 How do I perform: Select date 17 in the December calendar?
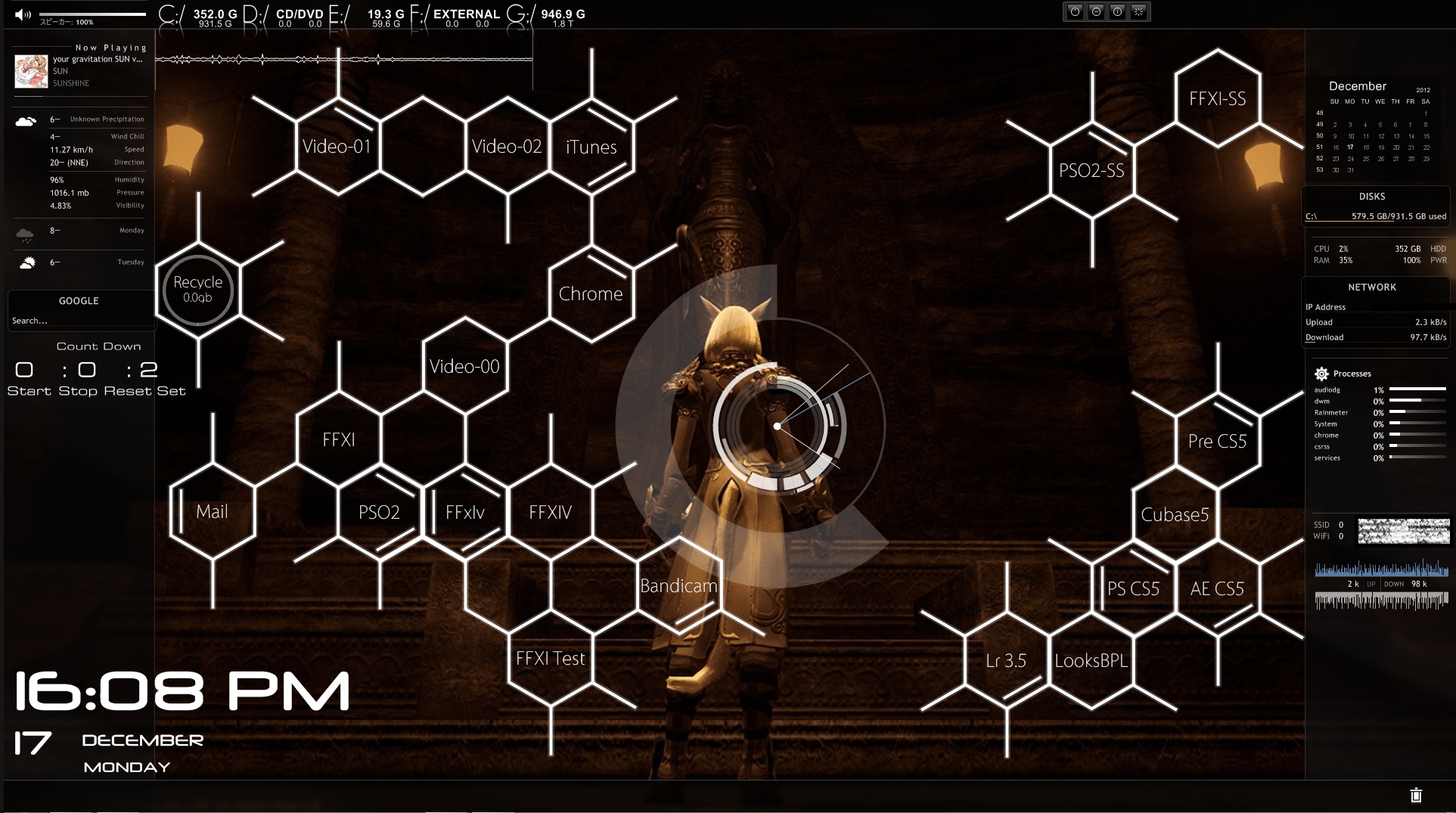coord(1350,147)
